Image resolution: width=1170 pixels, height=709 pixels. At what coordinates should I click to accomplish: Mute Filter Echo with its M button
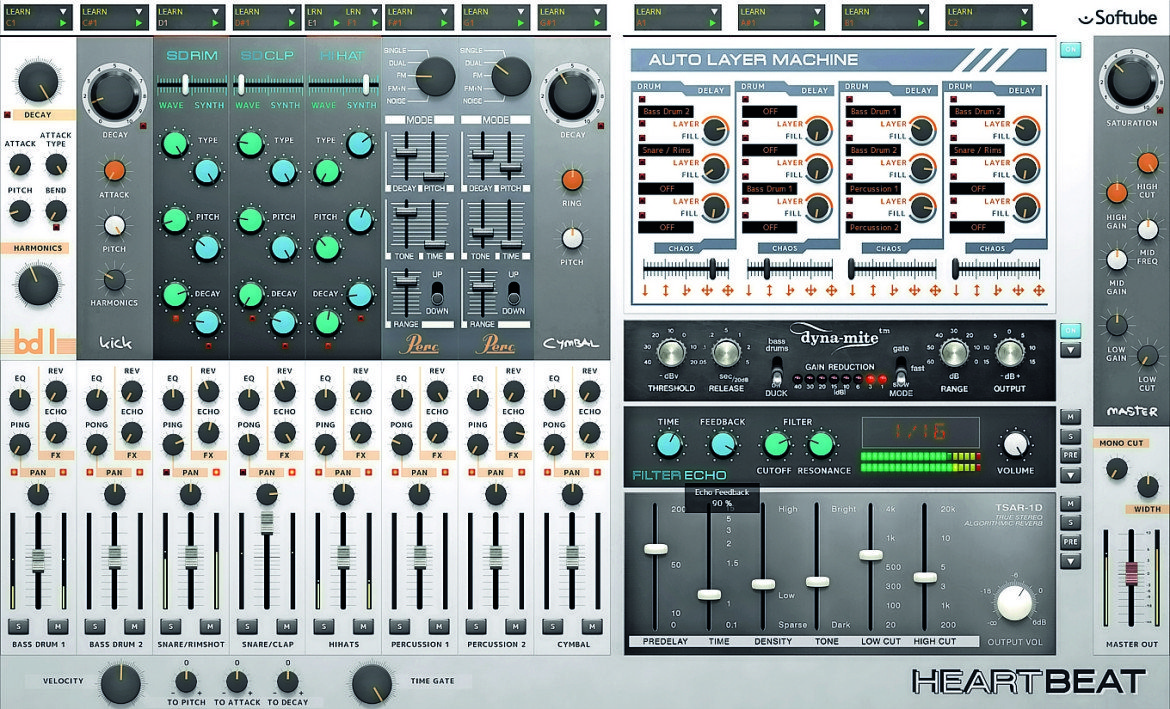coord(1071,417)
